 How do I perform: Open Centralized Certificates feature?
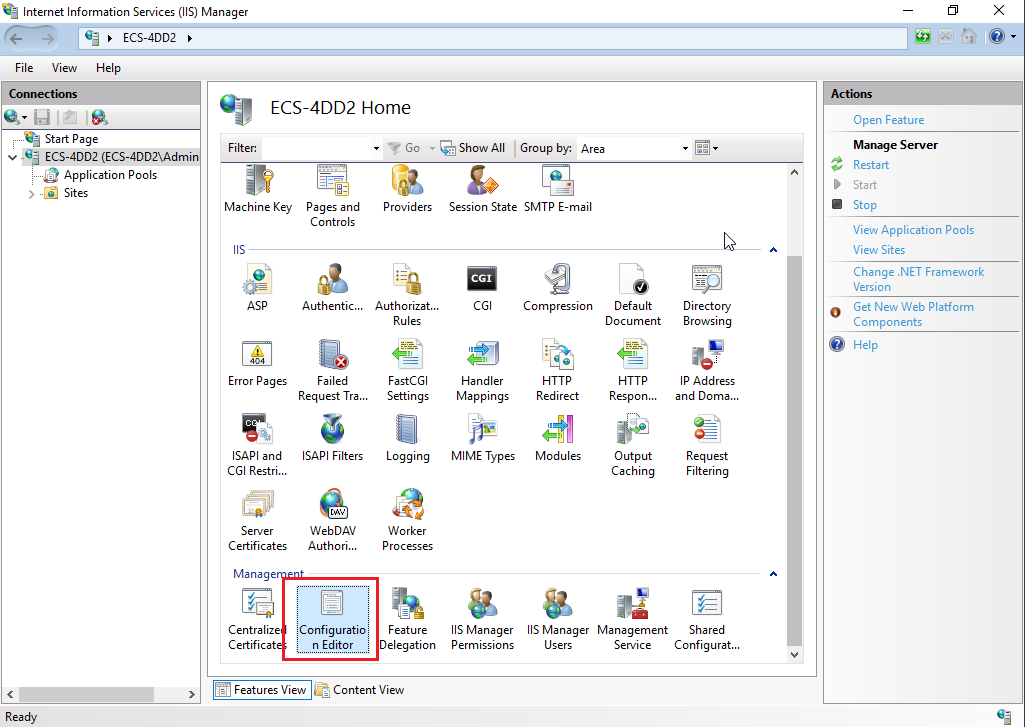pos(257,619)
